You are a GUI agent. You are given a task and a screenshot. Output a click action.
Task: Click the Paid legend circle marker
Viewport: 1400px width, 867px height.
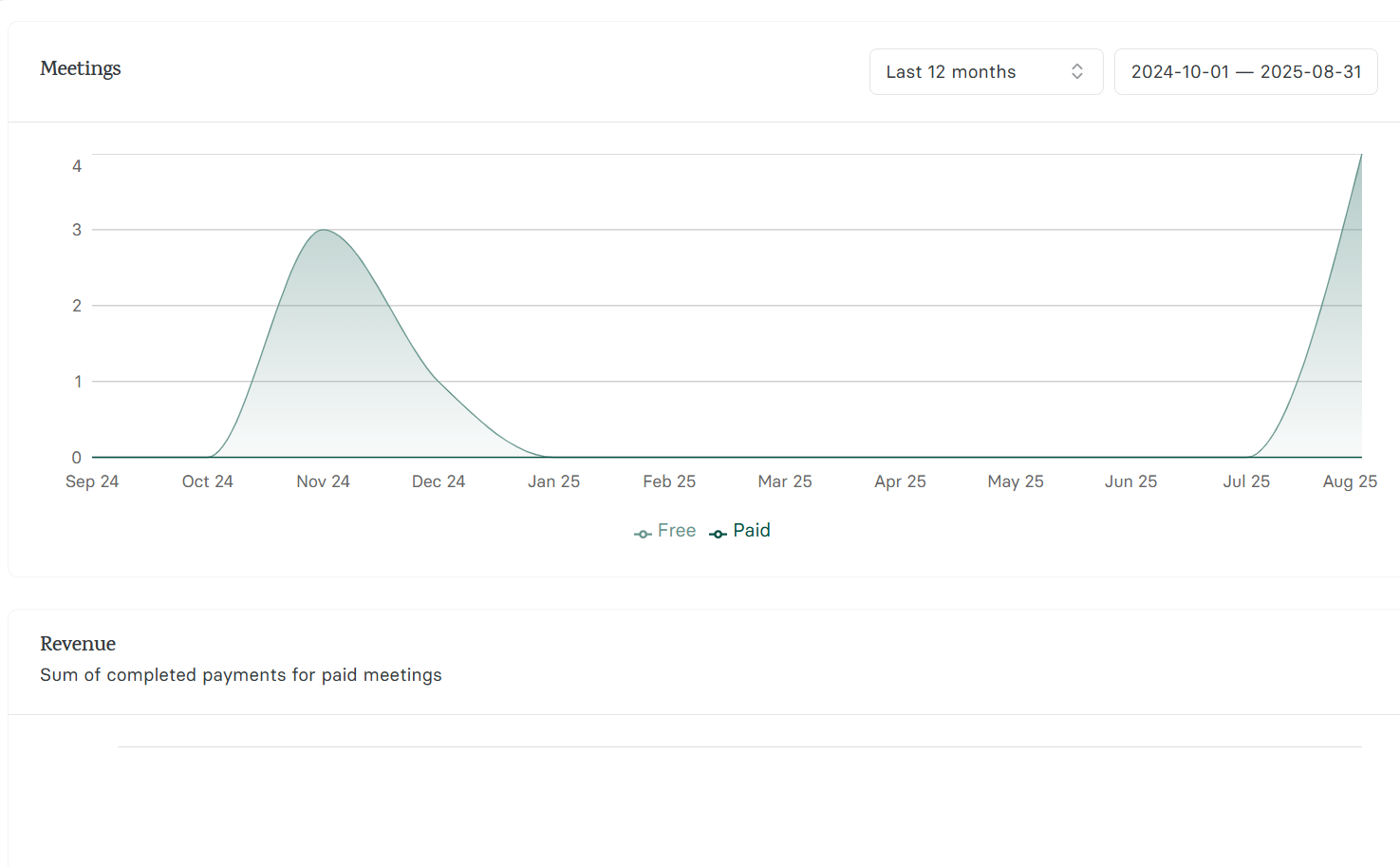click(717, 533)
